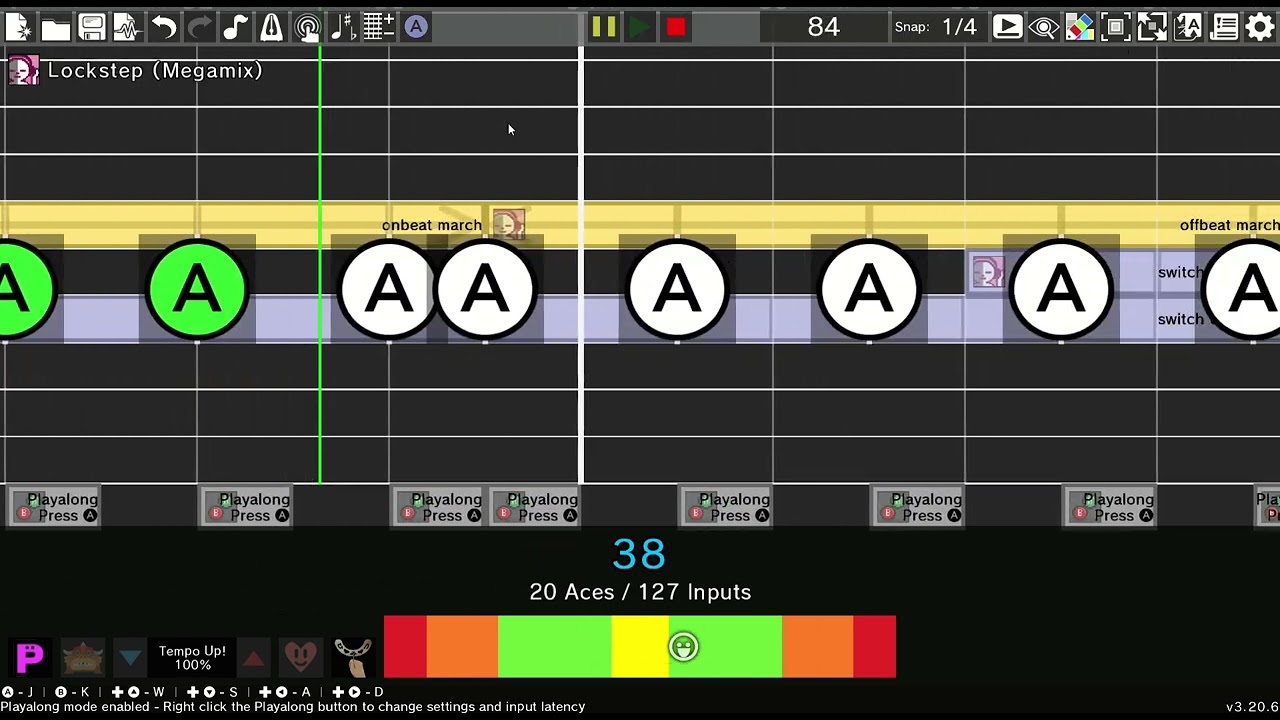Pause playback

604,27
